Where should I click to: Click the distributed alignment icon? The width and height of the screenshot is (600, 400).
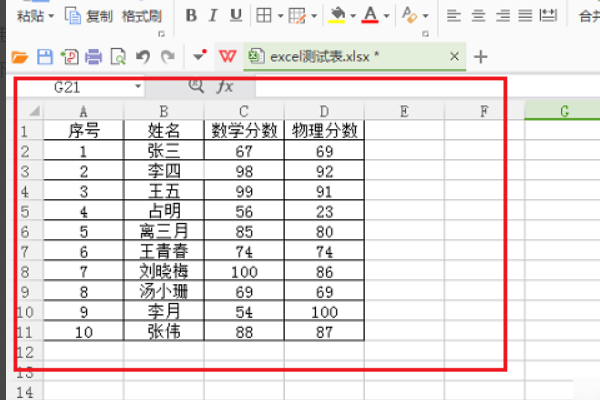click(x=548, y=16)
